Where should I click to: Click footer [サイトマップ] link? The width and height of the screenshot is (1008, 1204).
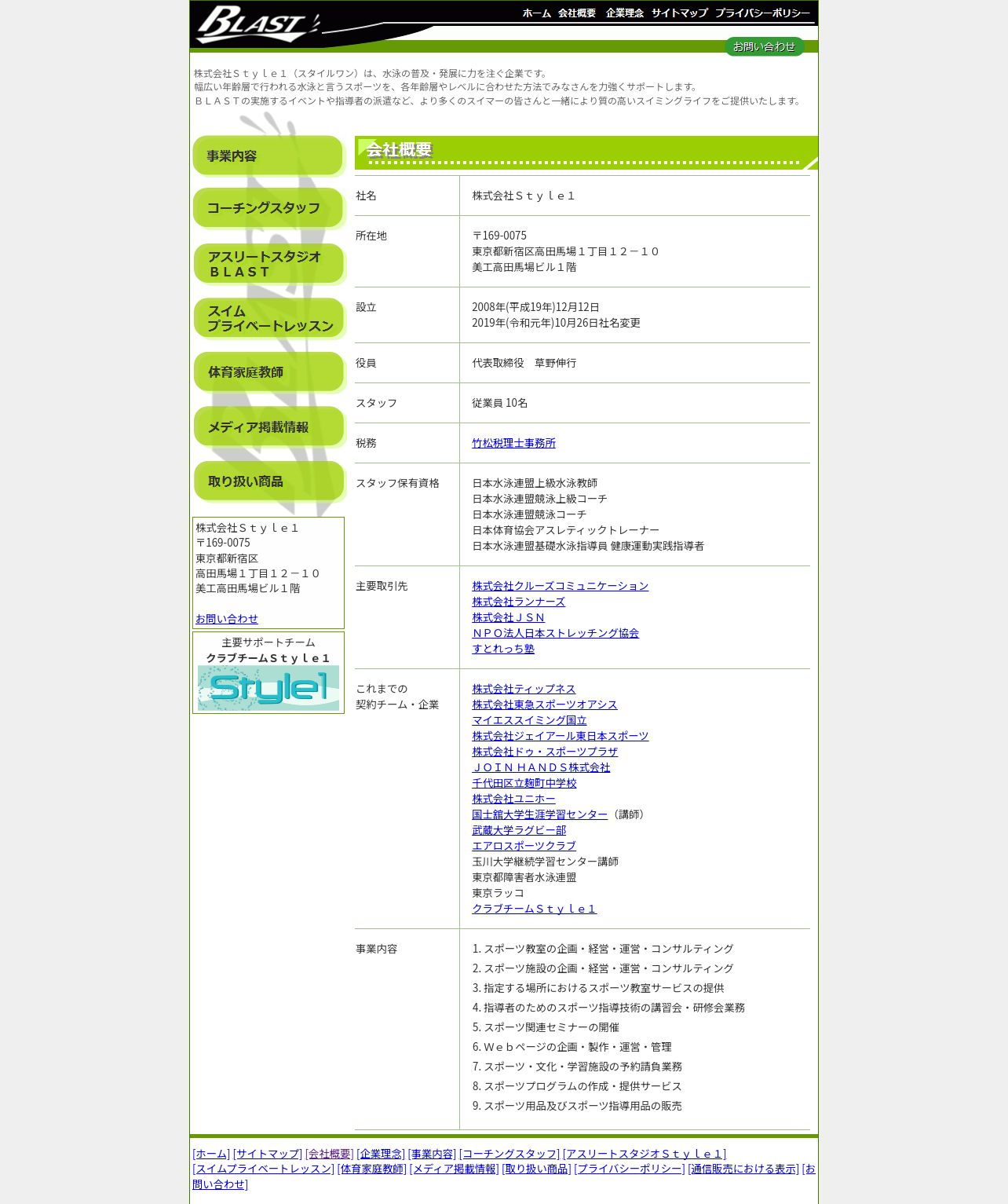tap(268, 1154)
